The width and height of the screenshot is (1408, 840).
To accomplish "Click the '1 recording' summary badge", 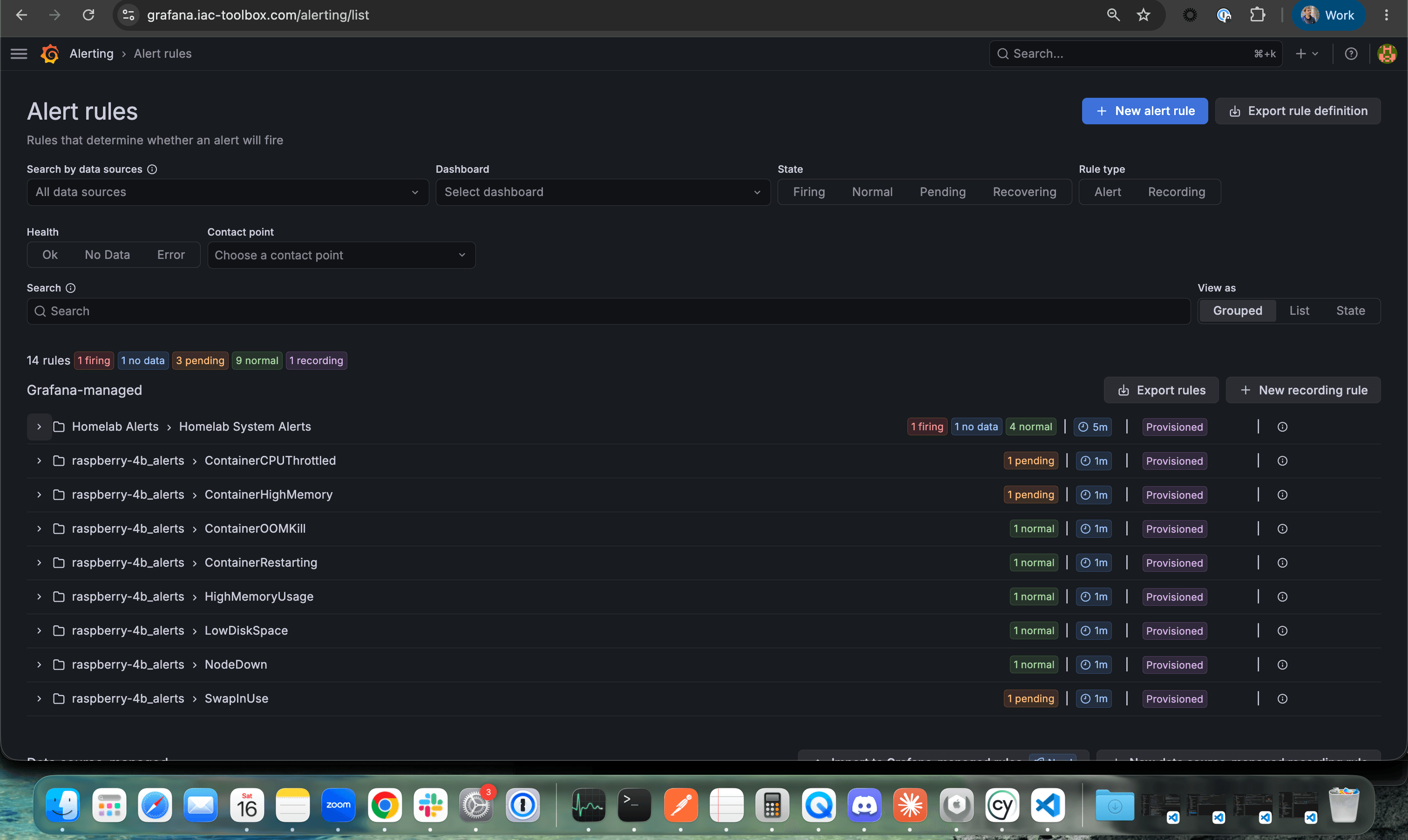I will [316, 360].
